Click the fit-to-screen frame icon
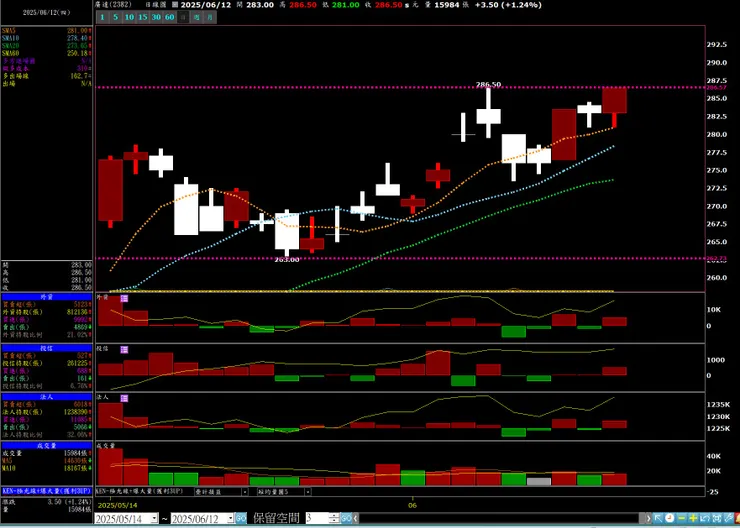This screenshot has width=740, height=528. pyautogui.click(x=716, y=518)
